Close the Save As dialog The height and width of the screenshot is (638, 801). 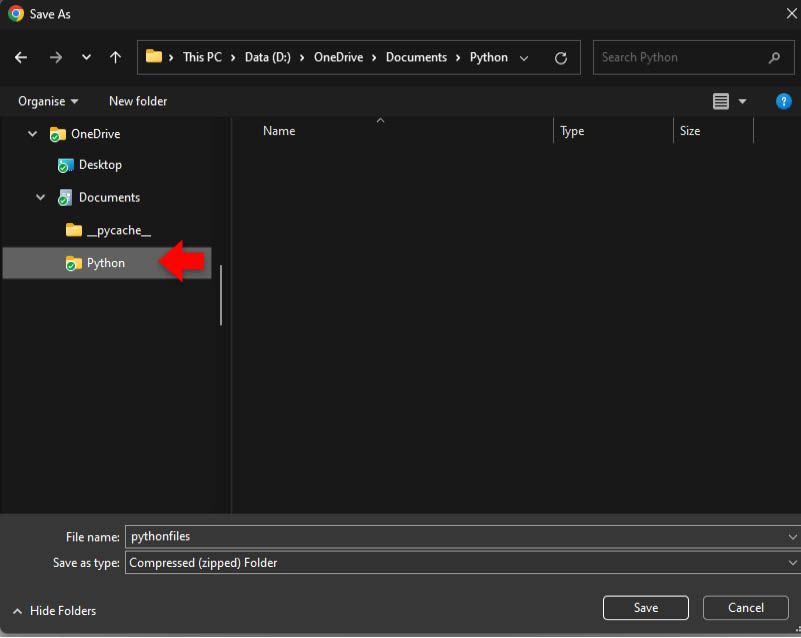point(791,14)
